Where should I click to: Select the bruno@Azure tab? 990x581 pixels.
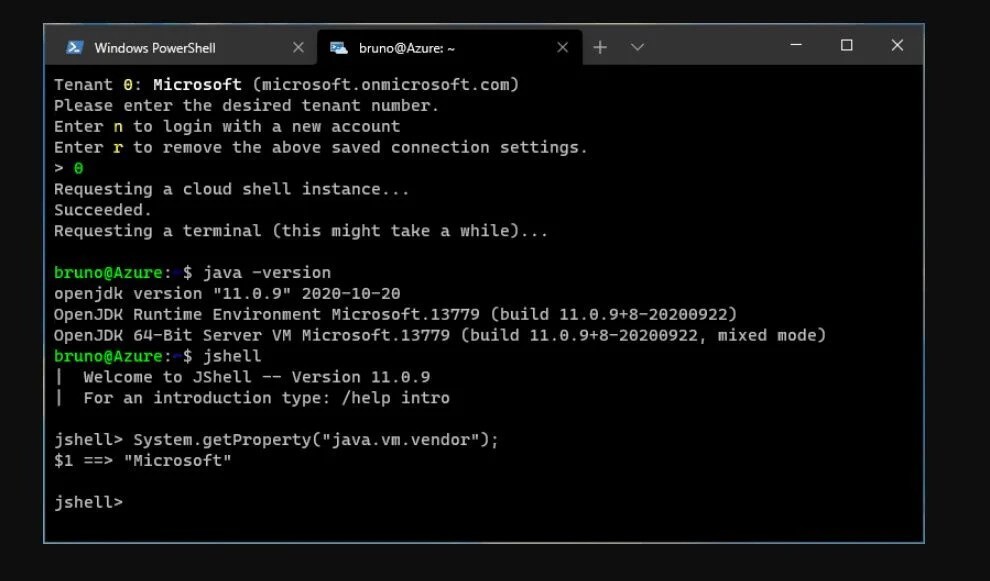(410, 46)
